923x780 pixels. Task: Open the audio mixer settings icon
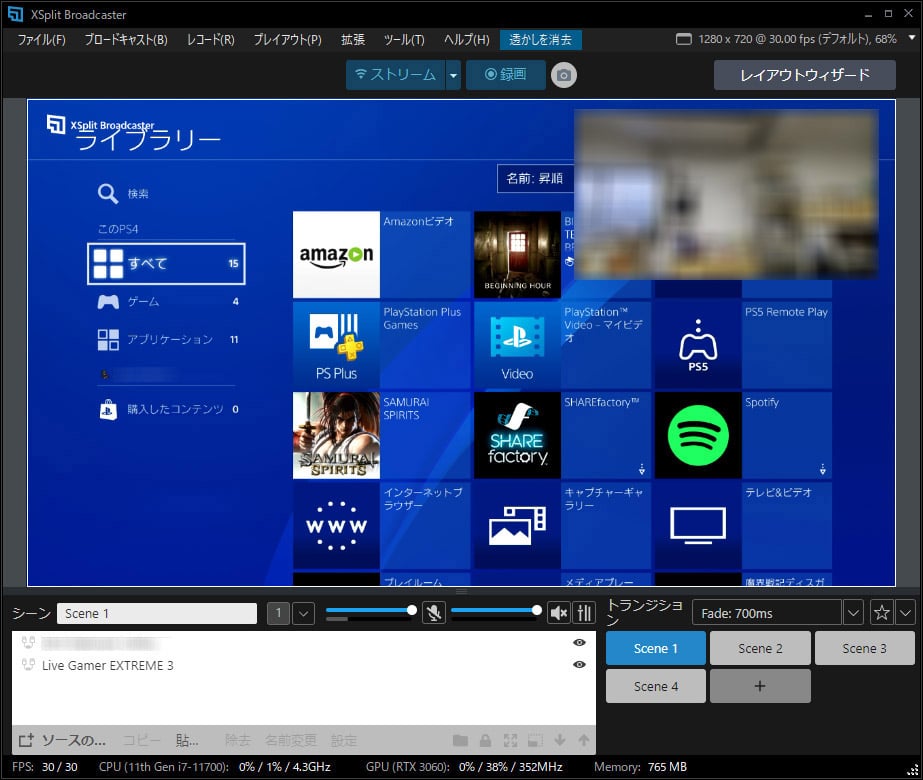(x=584, y=613)
